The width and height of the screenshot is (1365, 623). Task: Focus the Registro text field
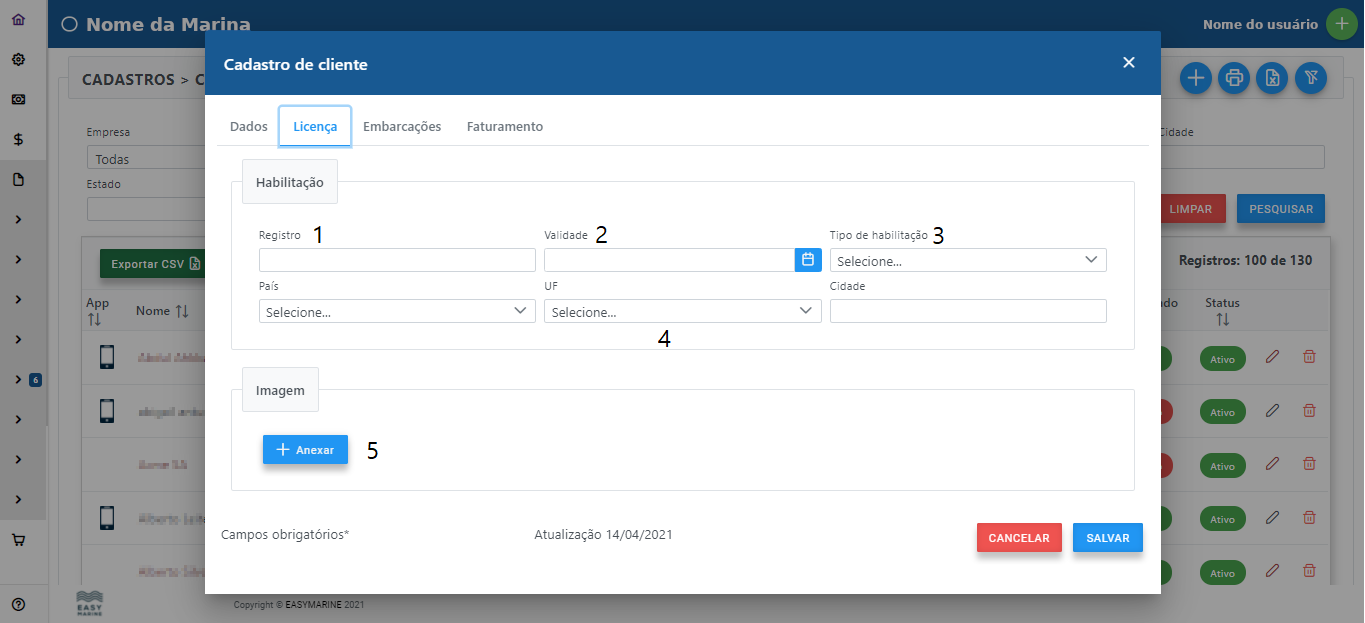(x=397, y=261)
